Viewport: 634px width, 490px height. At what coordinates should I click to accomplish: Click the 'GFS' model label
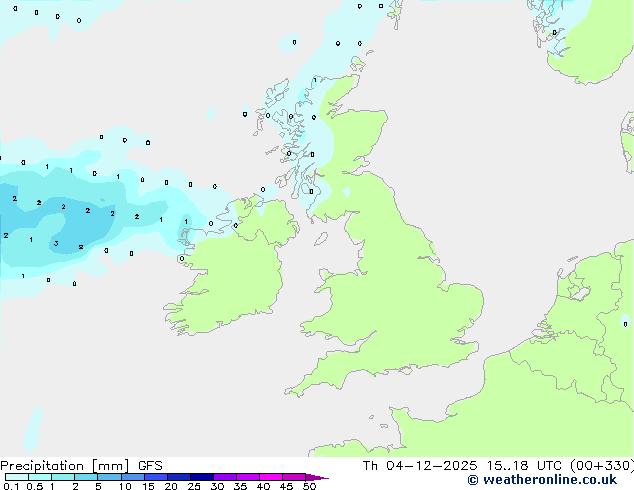pyautogui.click(x=150, y=466)
